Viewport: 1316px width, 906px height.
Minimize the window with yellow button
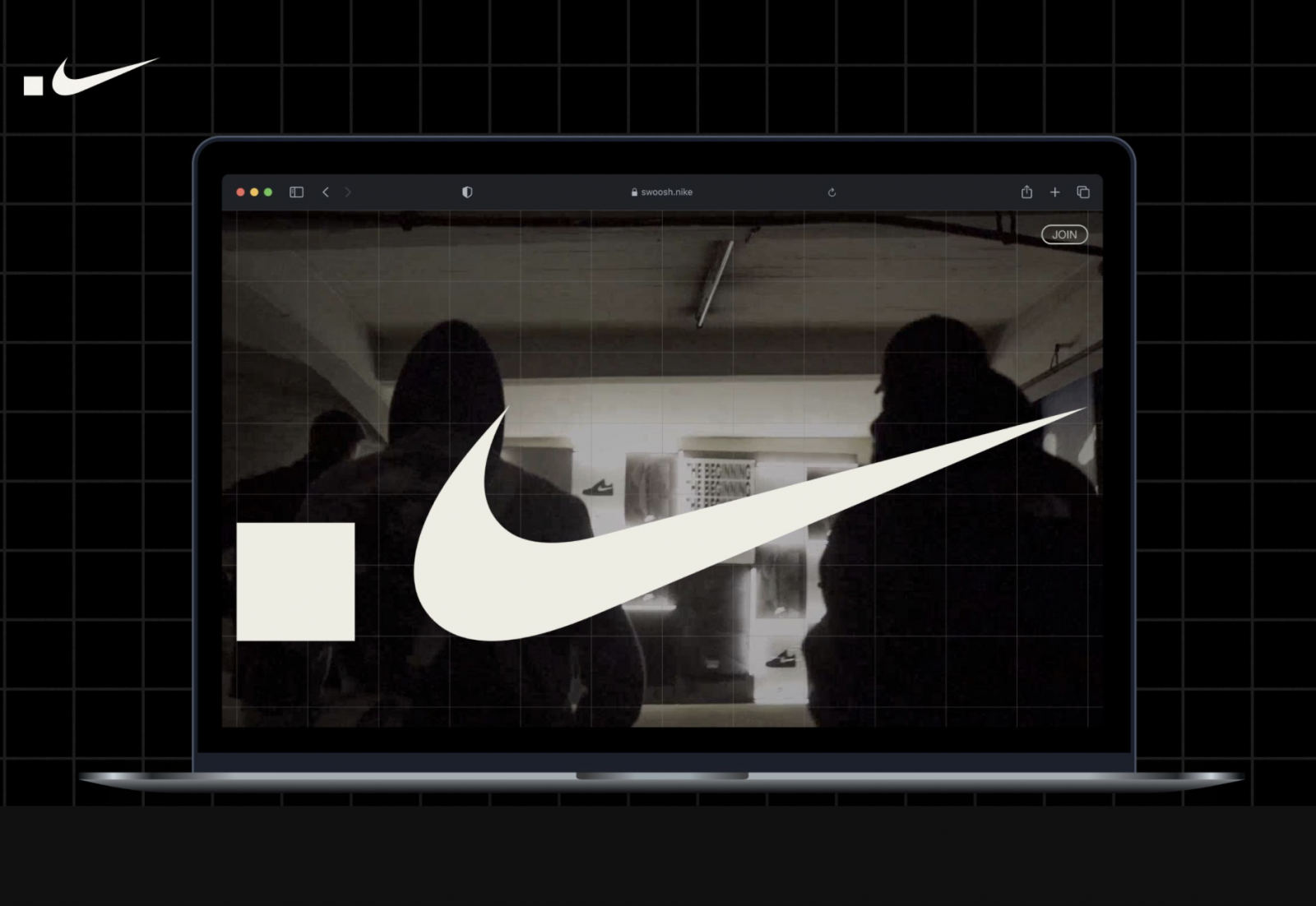pyautogui.click(x=254, y=192)
